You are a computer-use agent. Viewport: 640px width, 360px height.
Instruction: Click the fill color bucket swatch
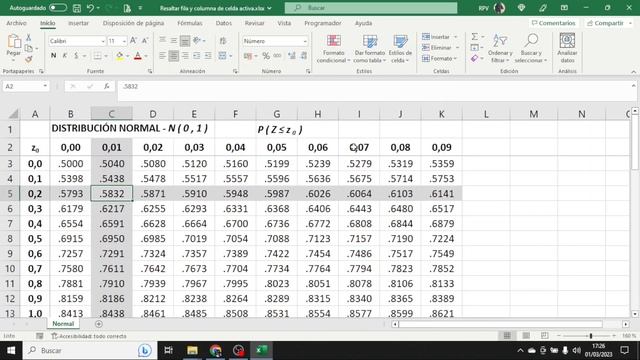pos(120,56)
